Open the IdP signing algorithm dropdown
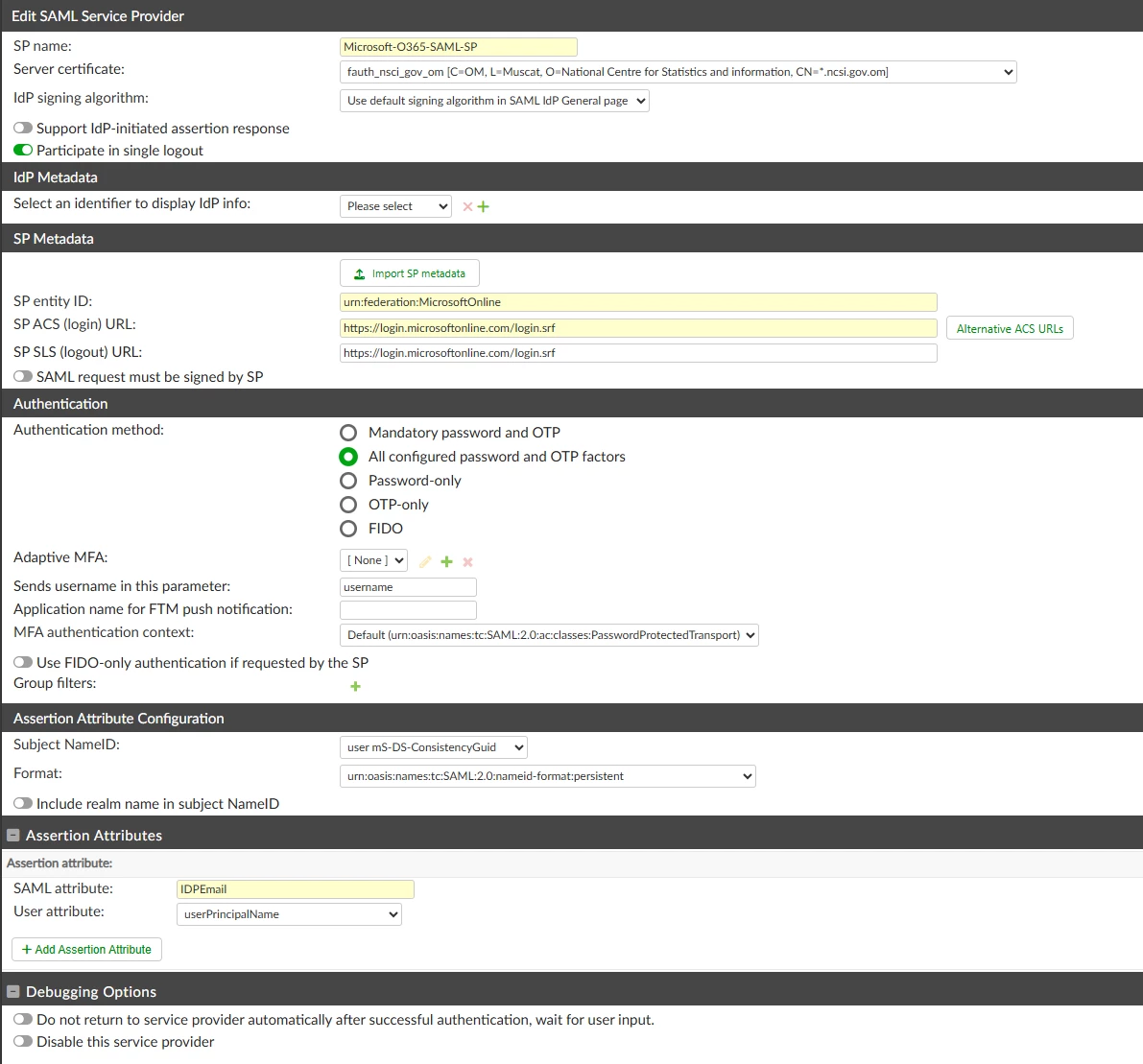Viewport: 1143px width, 1064px height. click(x=494, y=101)
